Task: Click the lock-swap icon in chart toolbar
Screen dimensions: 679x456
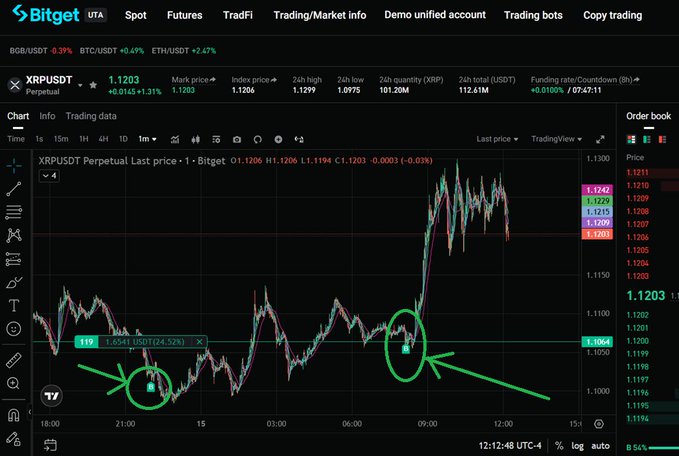Action: [299, 139]
